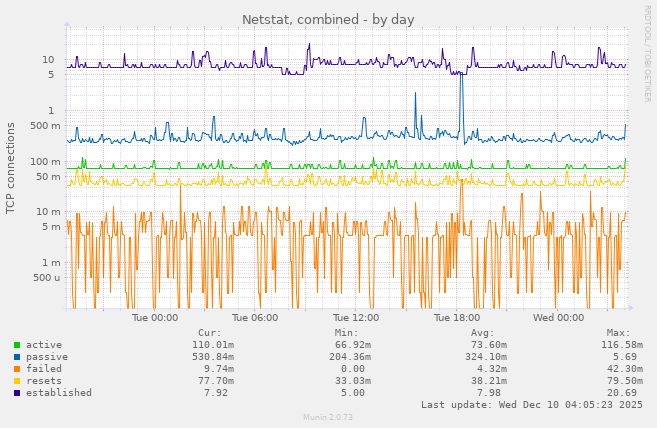Click the 'Min:' column header
This screenshot has height=428, width=657.
(x=347, y=333)
